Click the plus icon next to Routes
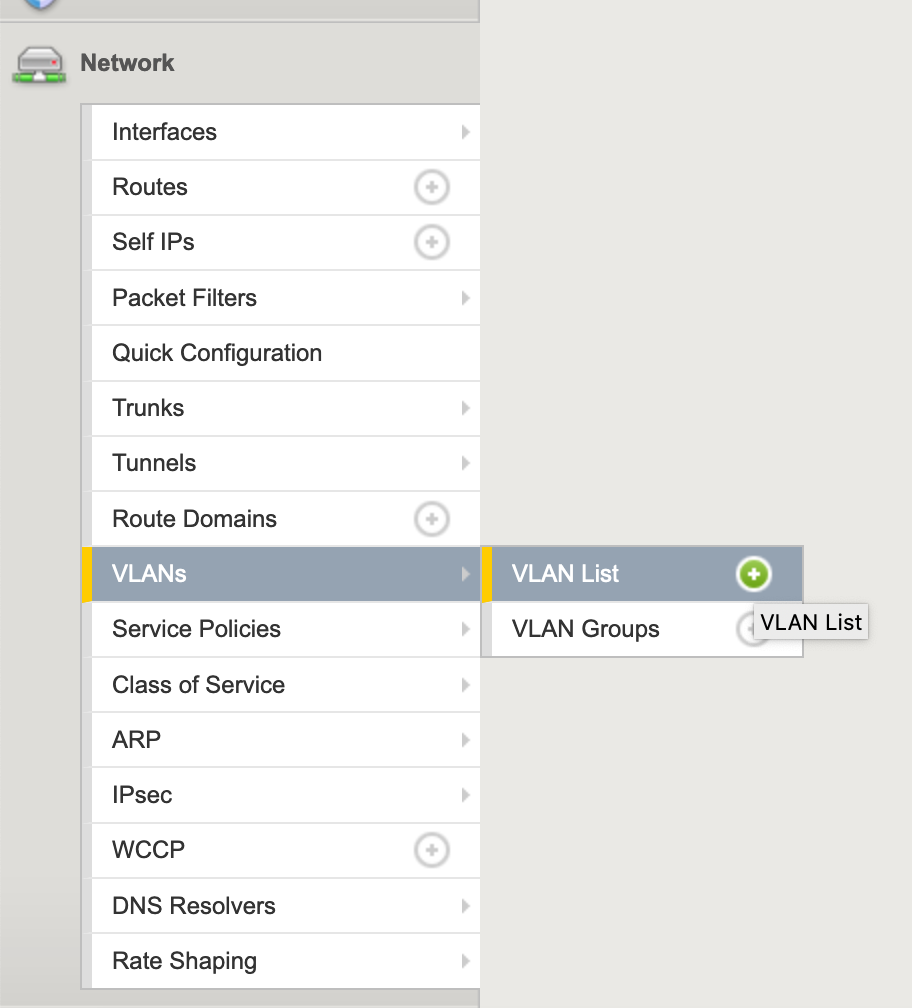Image resolution: width=912 pixels, height=1008 pixels. (431, 187)
